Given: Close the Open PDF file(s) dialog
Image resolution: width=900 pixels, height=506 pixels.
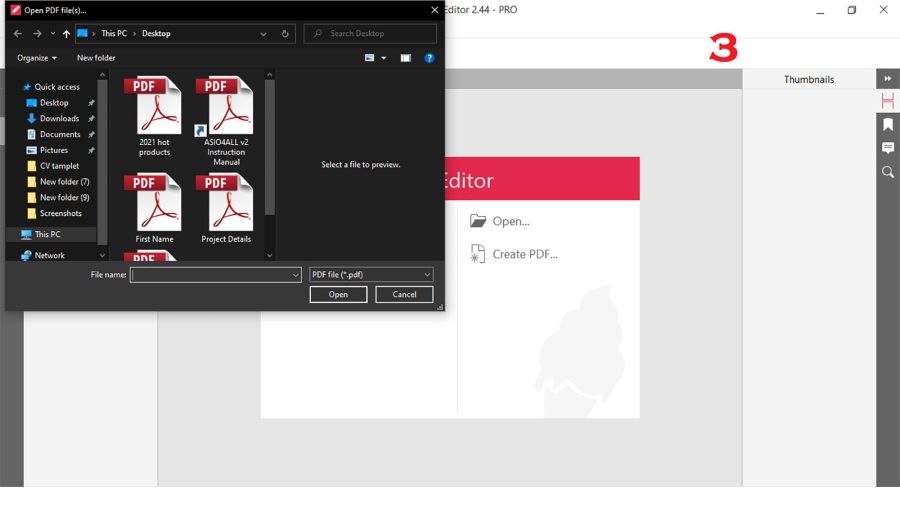Looking at the screenshot, I should pos(435,10).
